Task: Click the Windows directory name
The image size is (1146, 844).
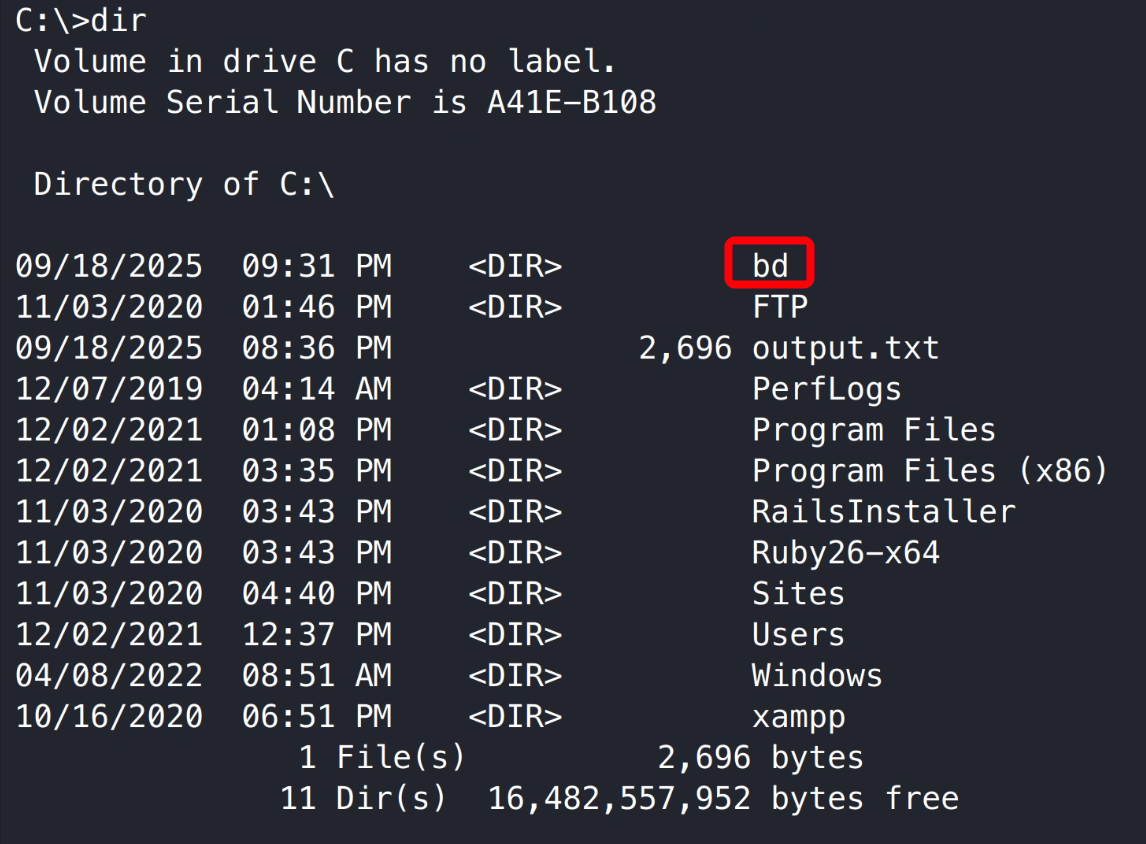Action: pyautogui.click(x=817, y=676)
